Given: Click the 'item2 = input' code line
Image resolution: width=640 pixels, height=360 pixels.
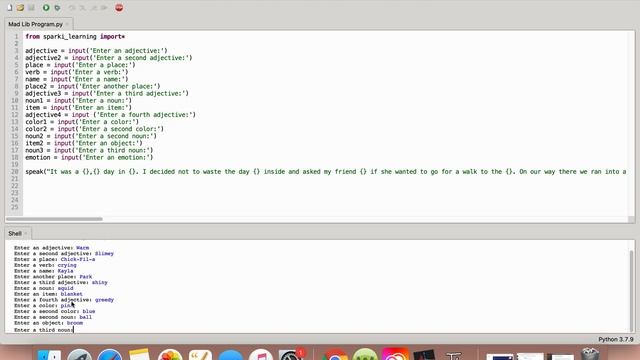Looking at the screenshot, I should tap(84, 143).
